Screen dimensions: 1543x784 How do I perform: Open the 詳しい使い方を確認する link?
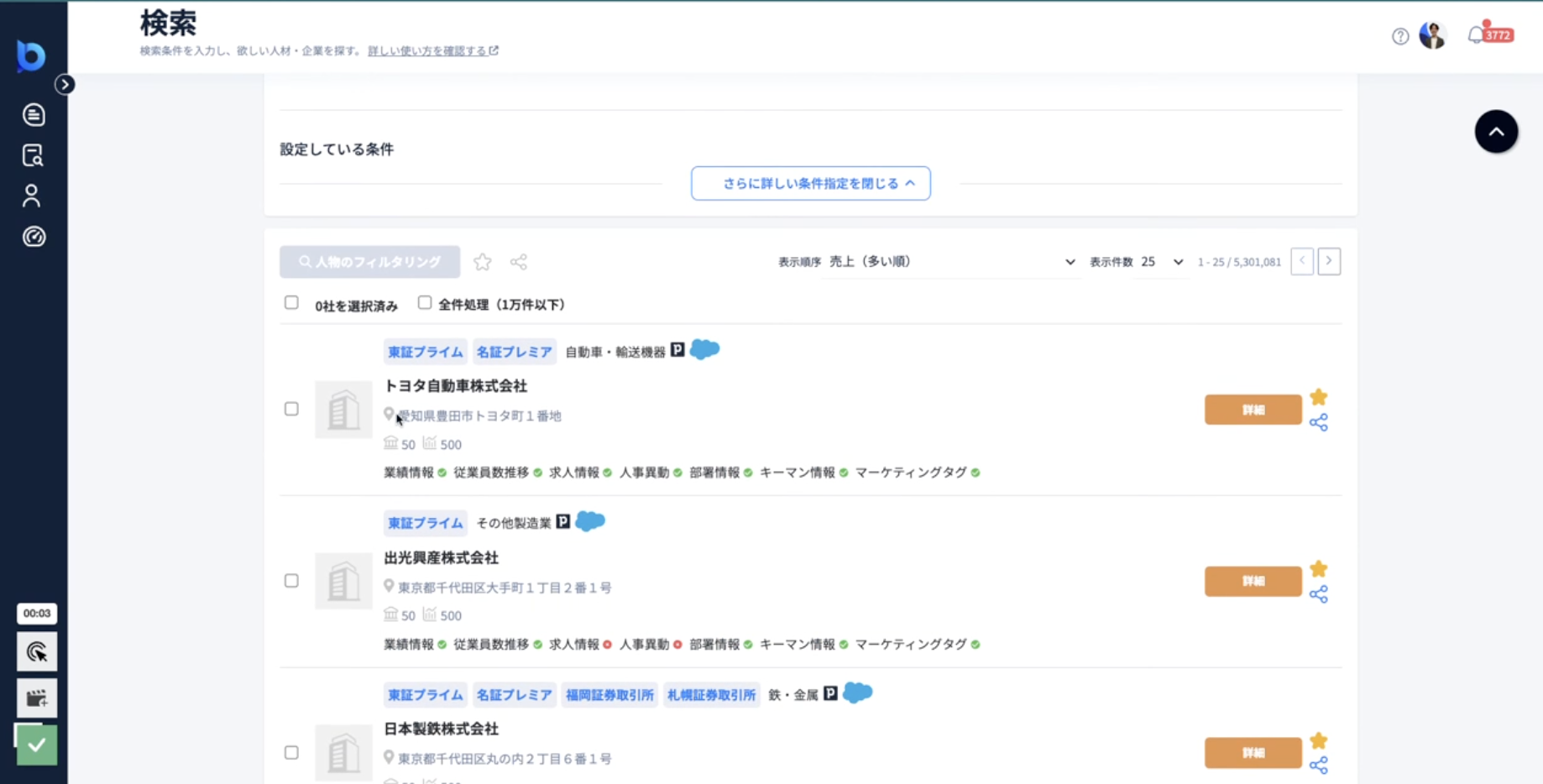[433, 51]
